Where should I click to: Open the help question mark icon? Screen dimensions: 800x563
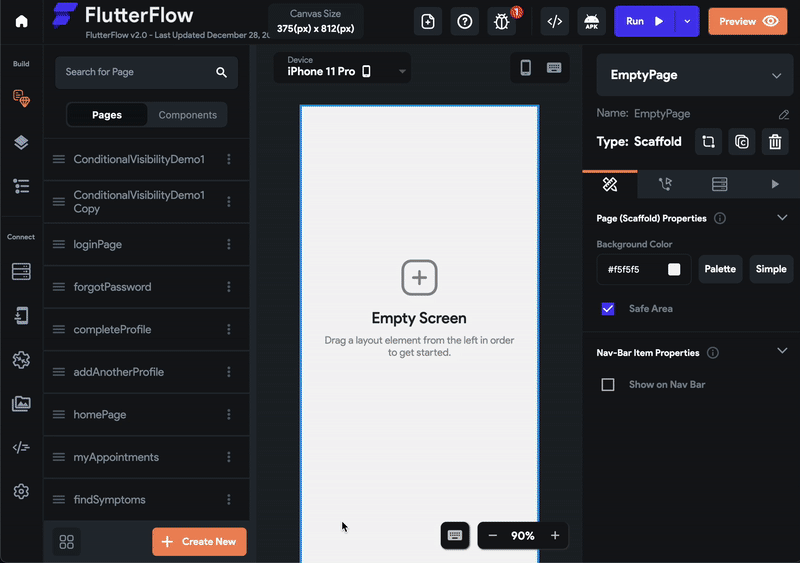[465, 21]
